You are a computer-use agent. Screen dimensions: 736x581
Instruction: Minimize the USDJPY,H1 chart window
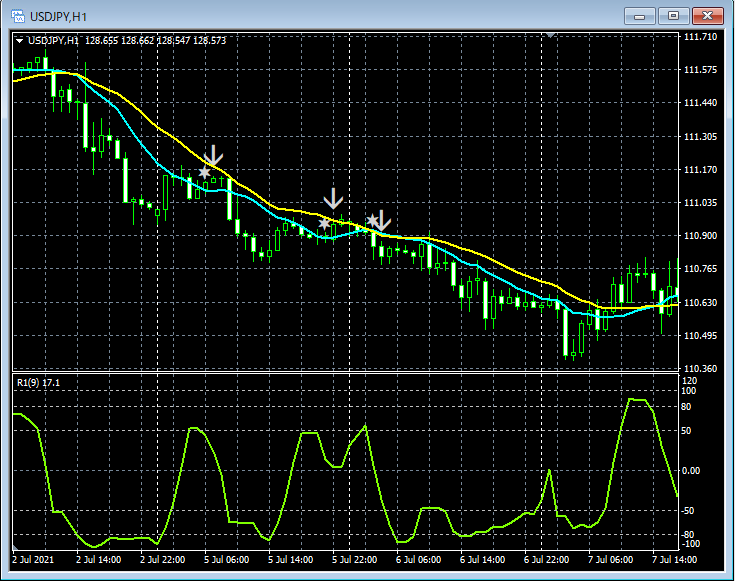tap(639, 16)
